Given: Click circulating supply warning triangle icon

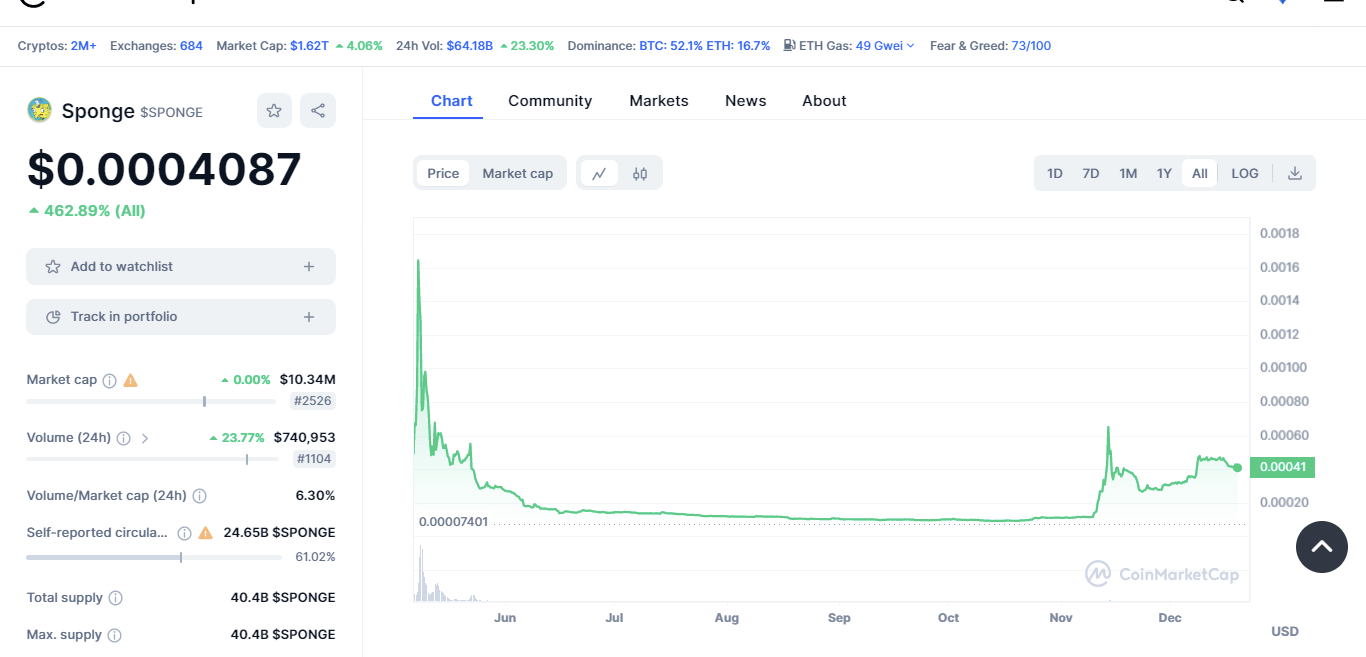Looking at the screenshot, I should [205, 533].
